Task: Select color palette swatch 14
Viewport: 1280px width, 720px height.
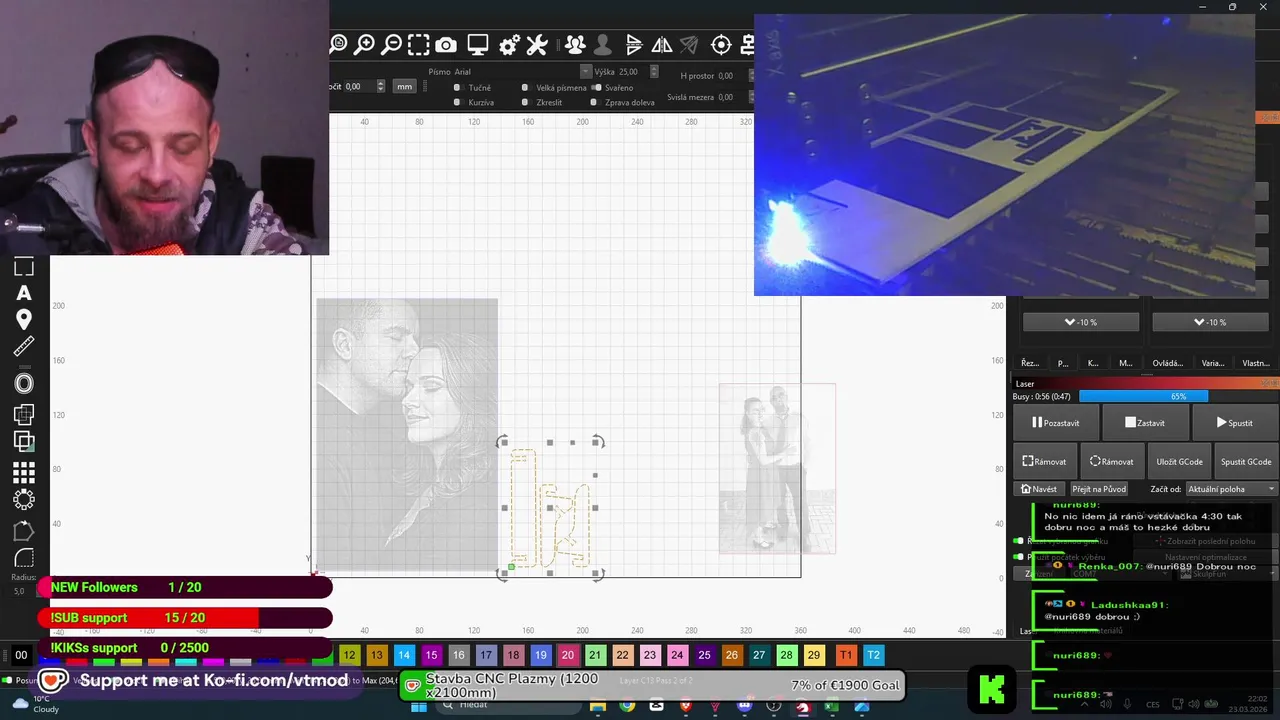Action: click(x=403, y=655)
